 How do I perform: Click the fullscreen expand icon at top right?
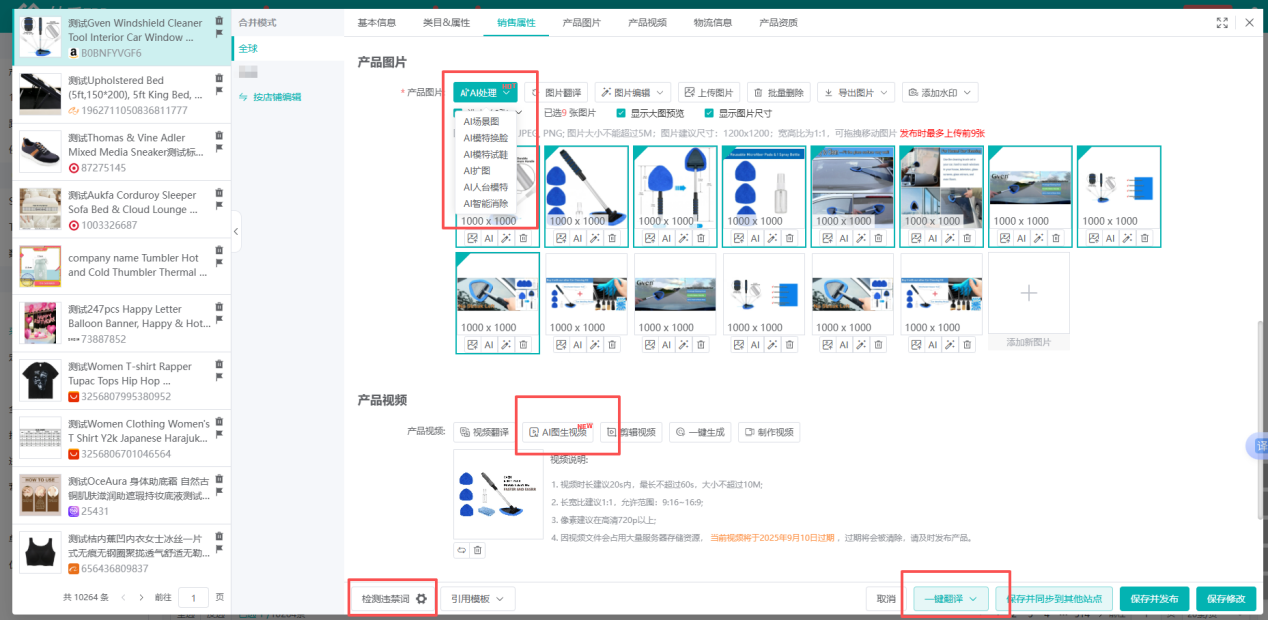pyautogui.click(x=1222, y=22)
